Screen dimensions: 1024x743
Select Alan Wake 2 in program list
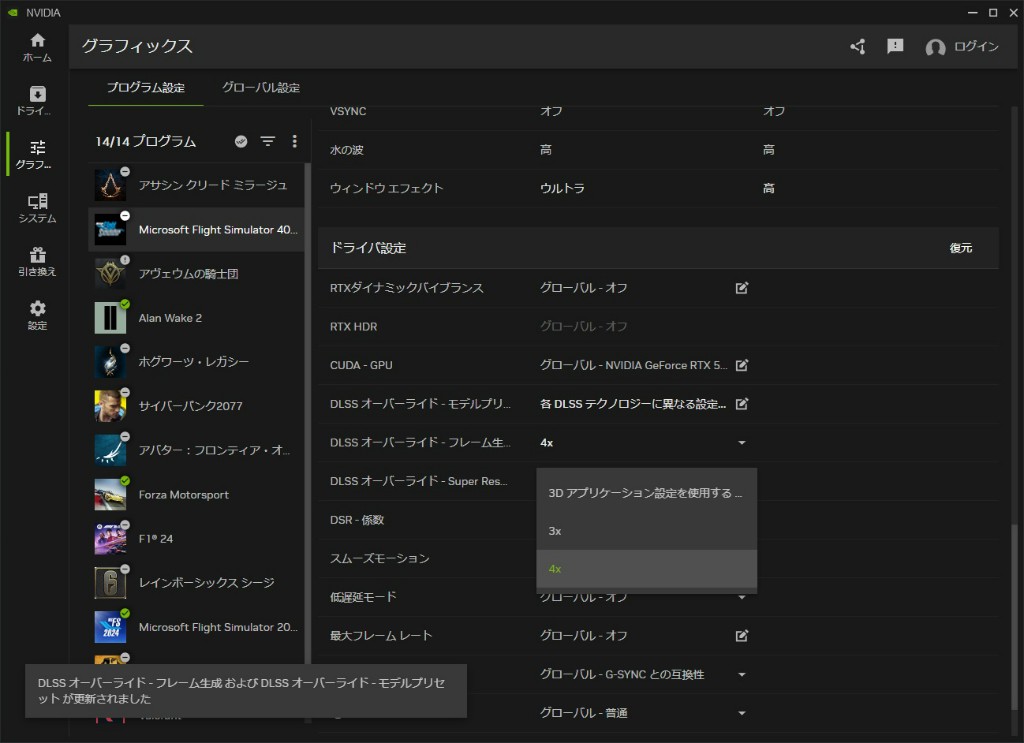click(170, 318)
